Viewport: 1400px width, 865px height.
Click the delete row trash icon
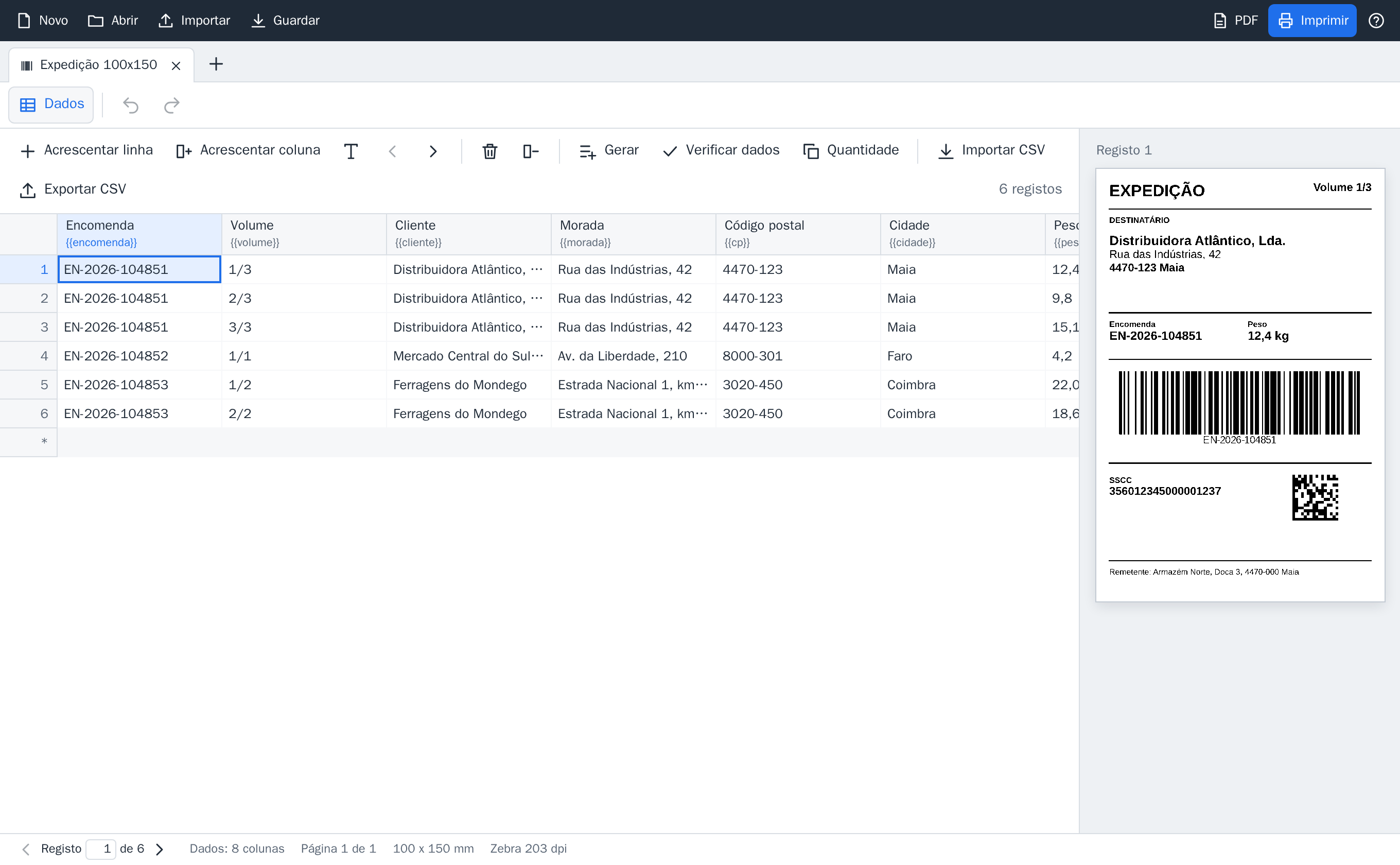(x=489, y=150)
